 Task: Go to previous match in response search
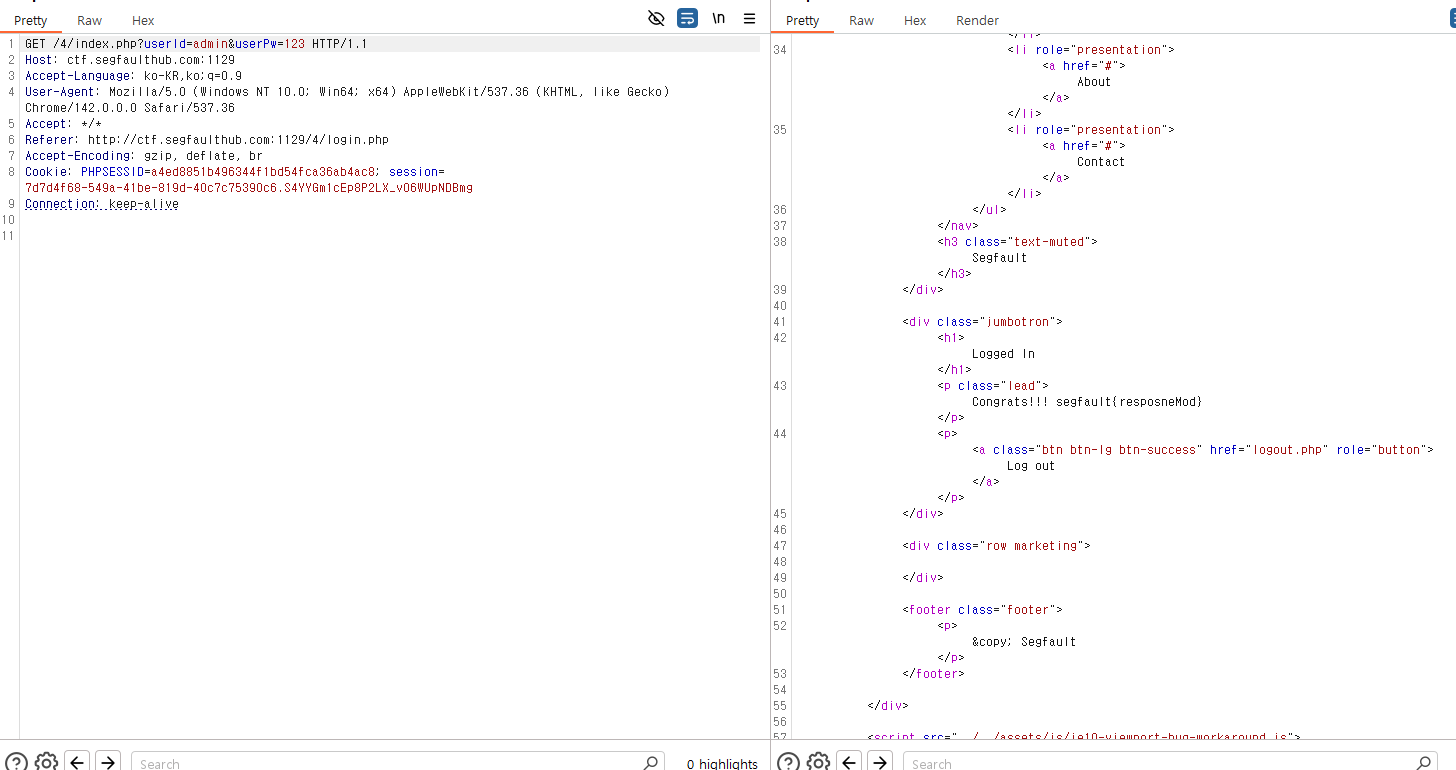click(850, 762)
